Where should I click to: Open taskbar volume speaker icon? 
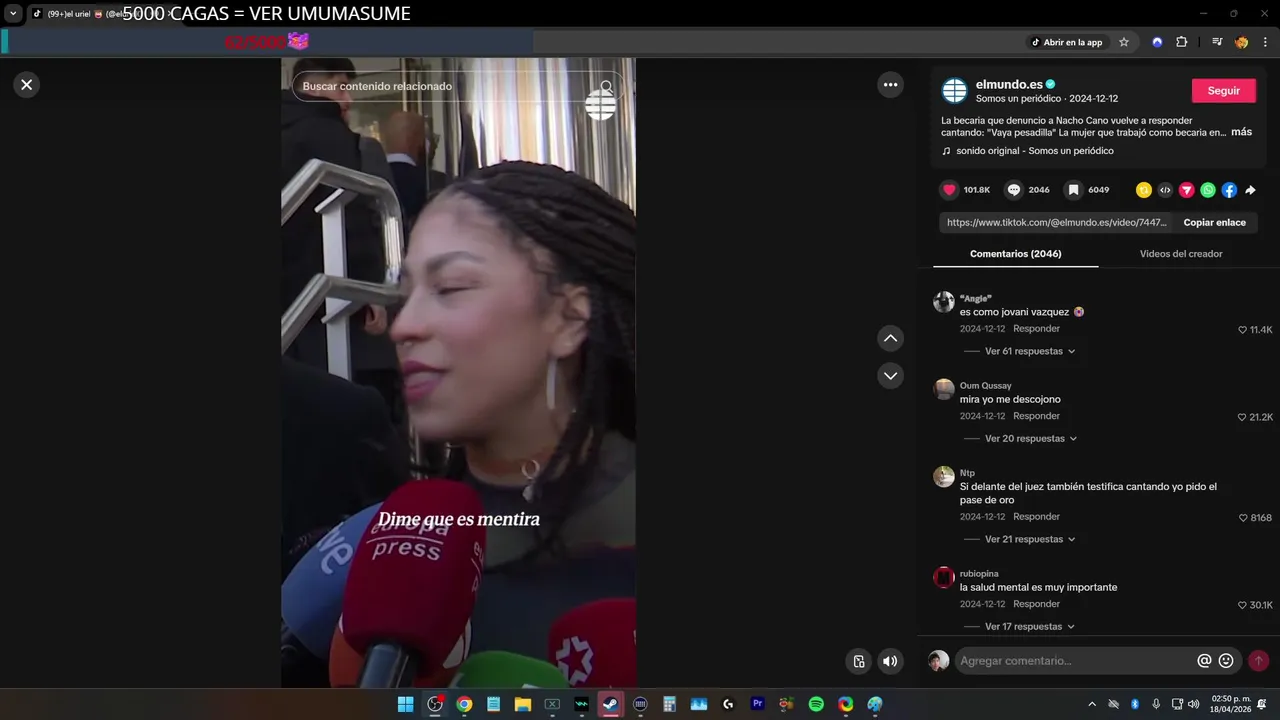coord(1193,704)
